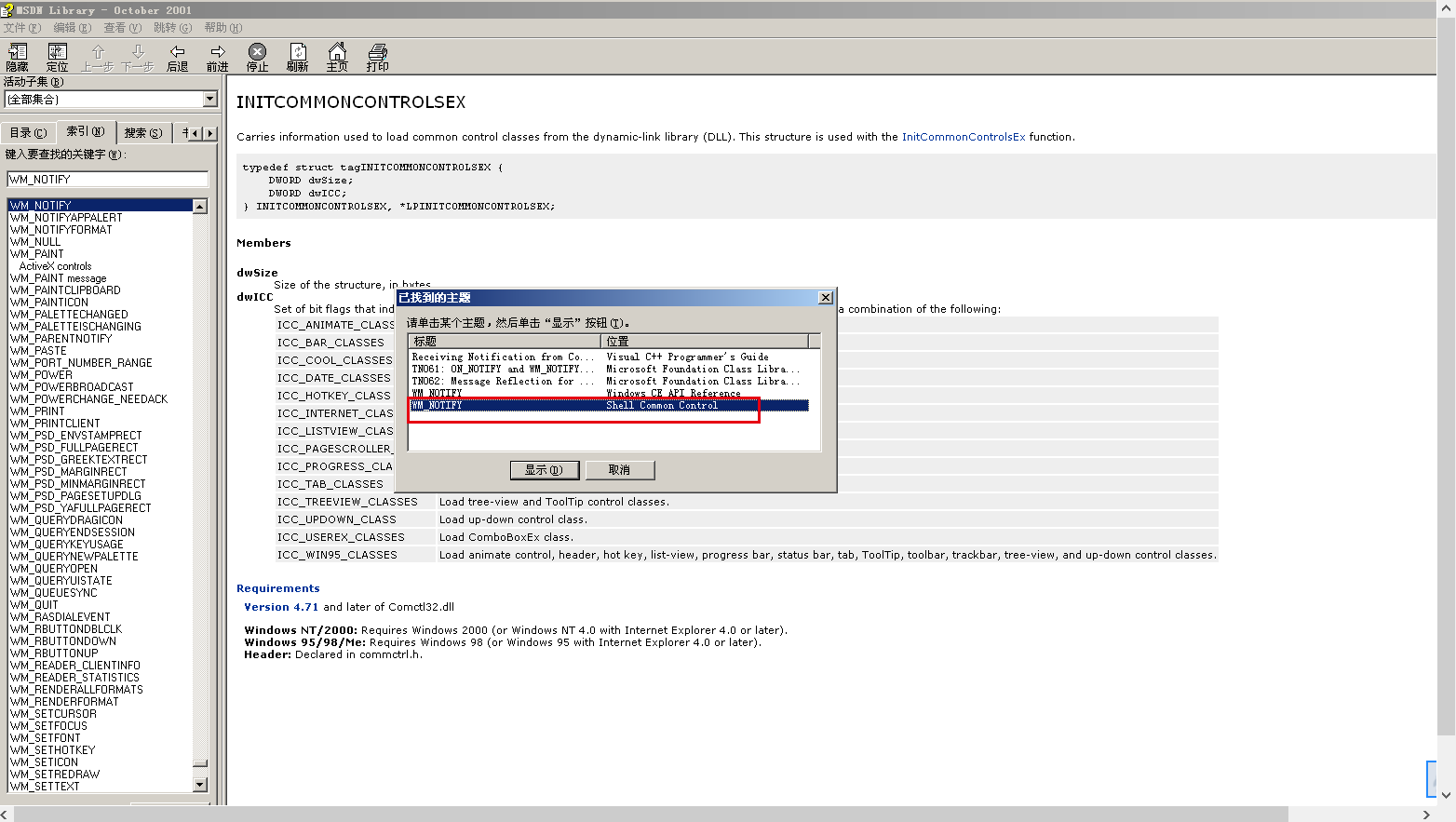Click the page horizontal scrollbar at bottom
The image size is (1456, 822).
(x=652, y=815)
